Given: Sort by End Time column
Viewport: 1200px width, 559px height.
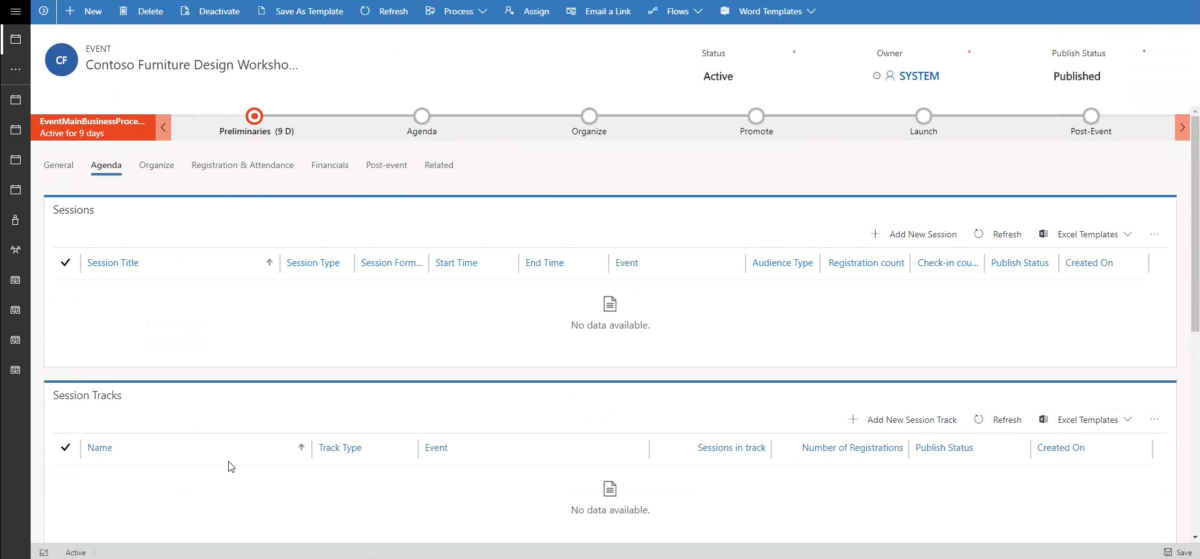Looking at the screenshot, I should pyautogui.click(x=544, y=263).
